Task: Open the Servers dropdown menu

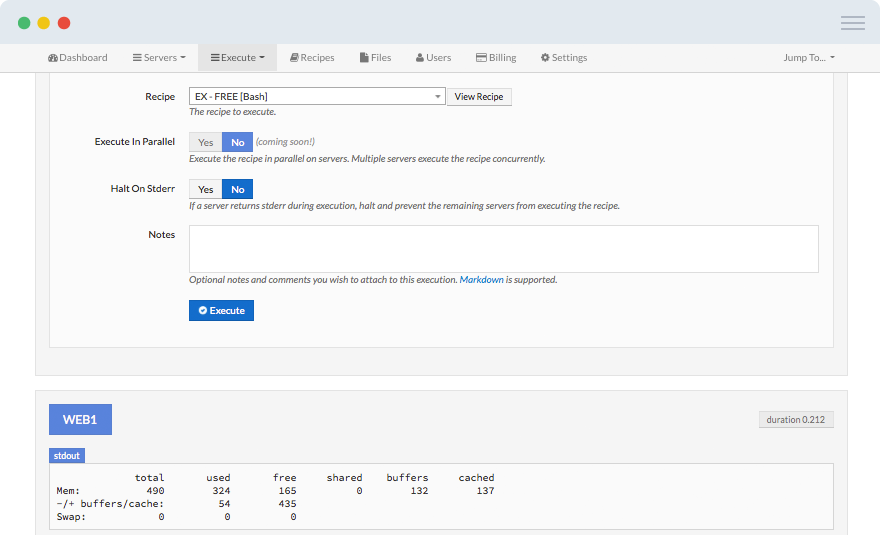Action: [159, 57]
